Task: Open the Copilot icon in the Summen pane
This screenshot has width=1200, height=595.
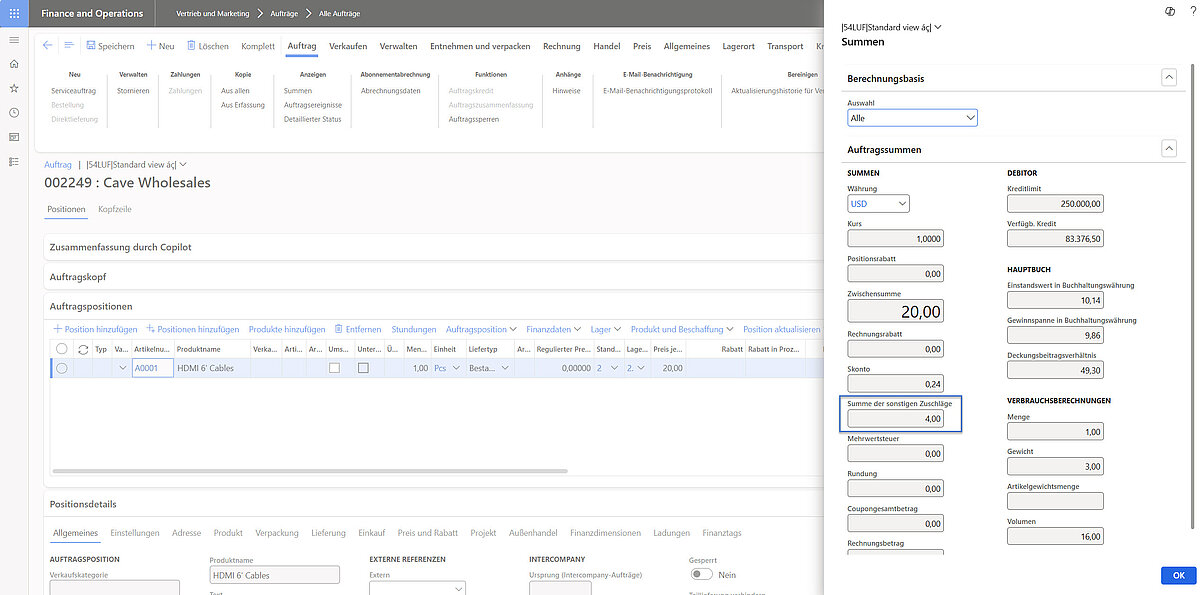Action: (x=1170, y=10)
